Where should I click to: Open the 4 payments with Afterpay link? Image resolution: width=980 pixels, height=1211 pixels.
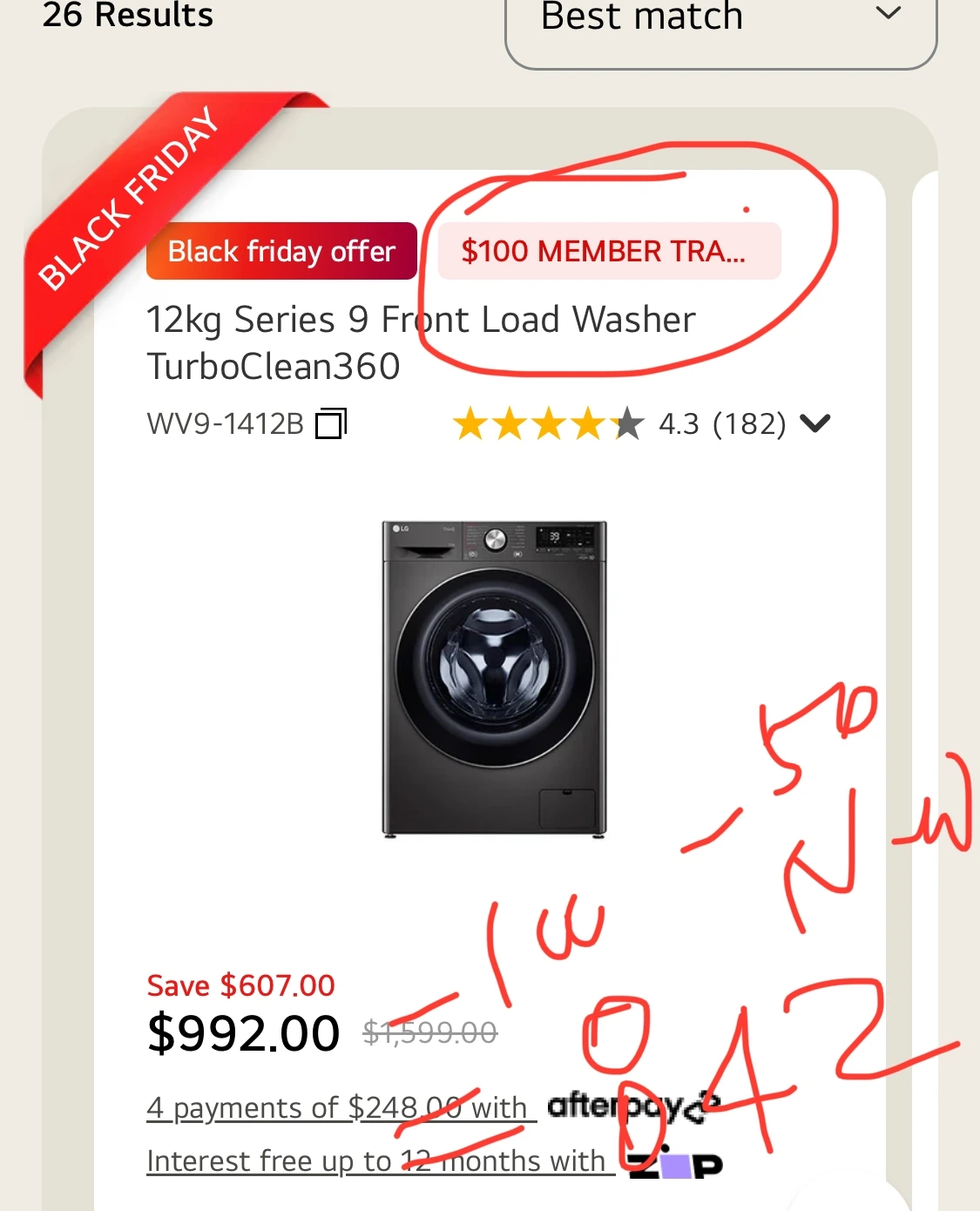(x=341, y=1107)
